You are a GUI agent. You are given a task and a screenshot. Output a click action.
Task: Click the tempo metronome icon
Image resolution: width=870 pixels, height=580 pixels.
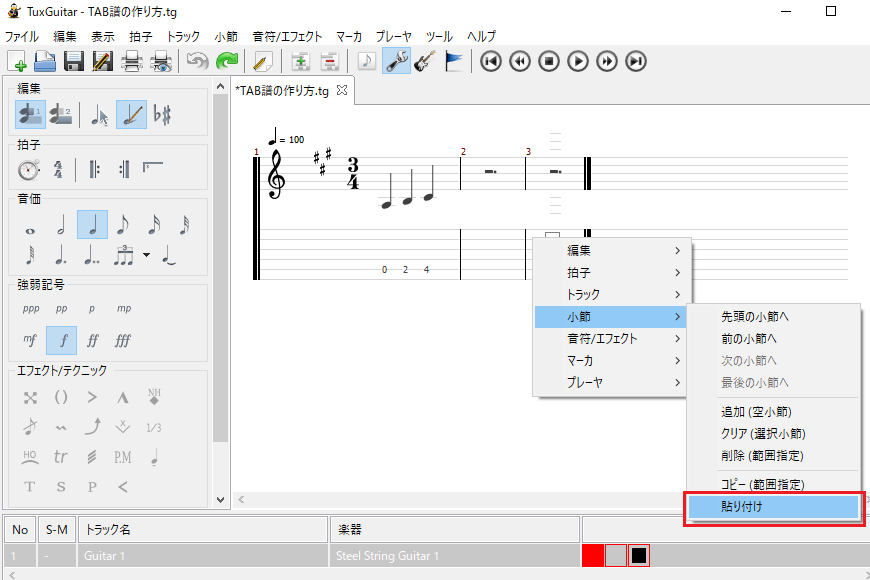30,170
